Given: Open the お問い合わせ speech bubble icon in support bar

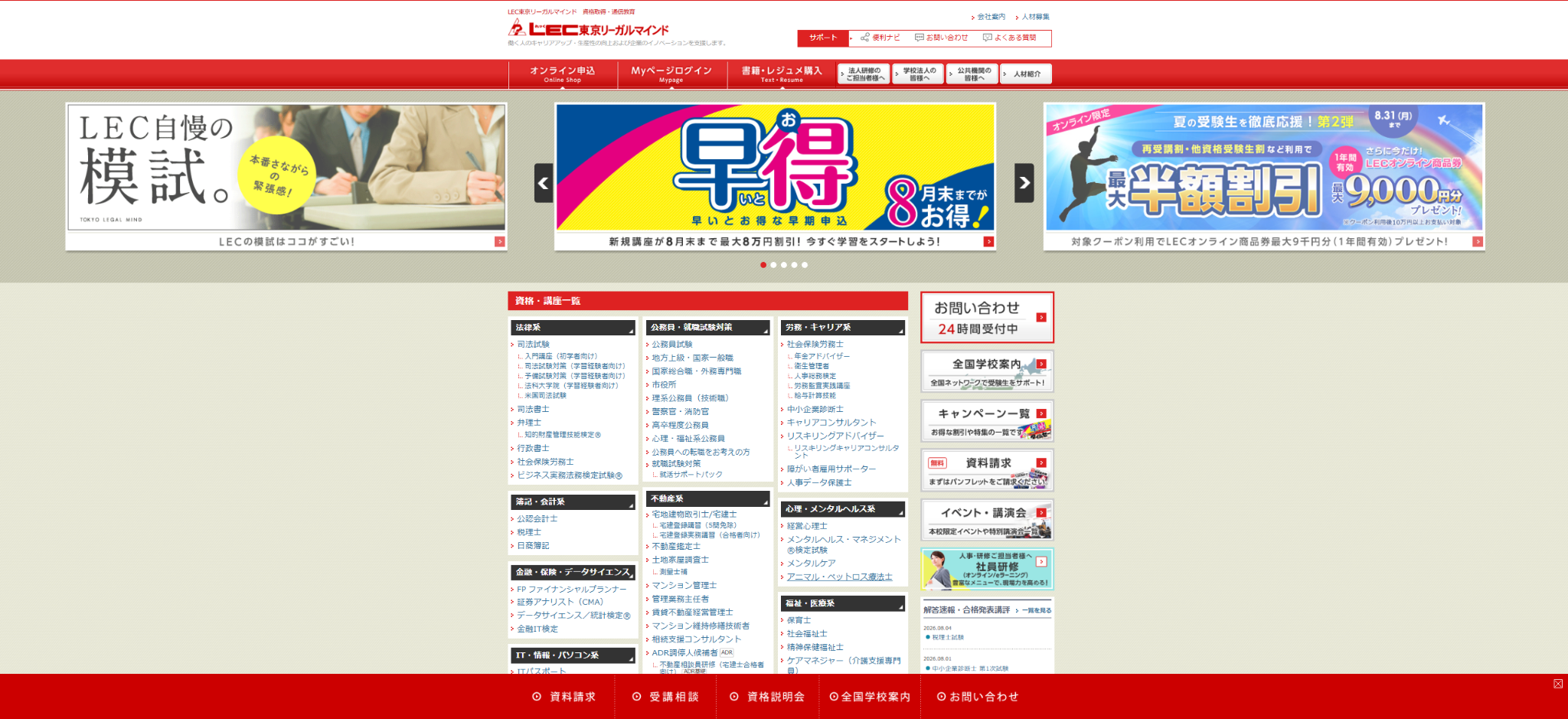Looking at the screenshot, I should (919, 38).
